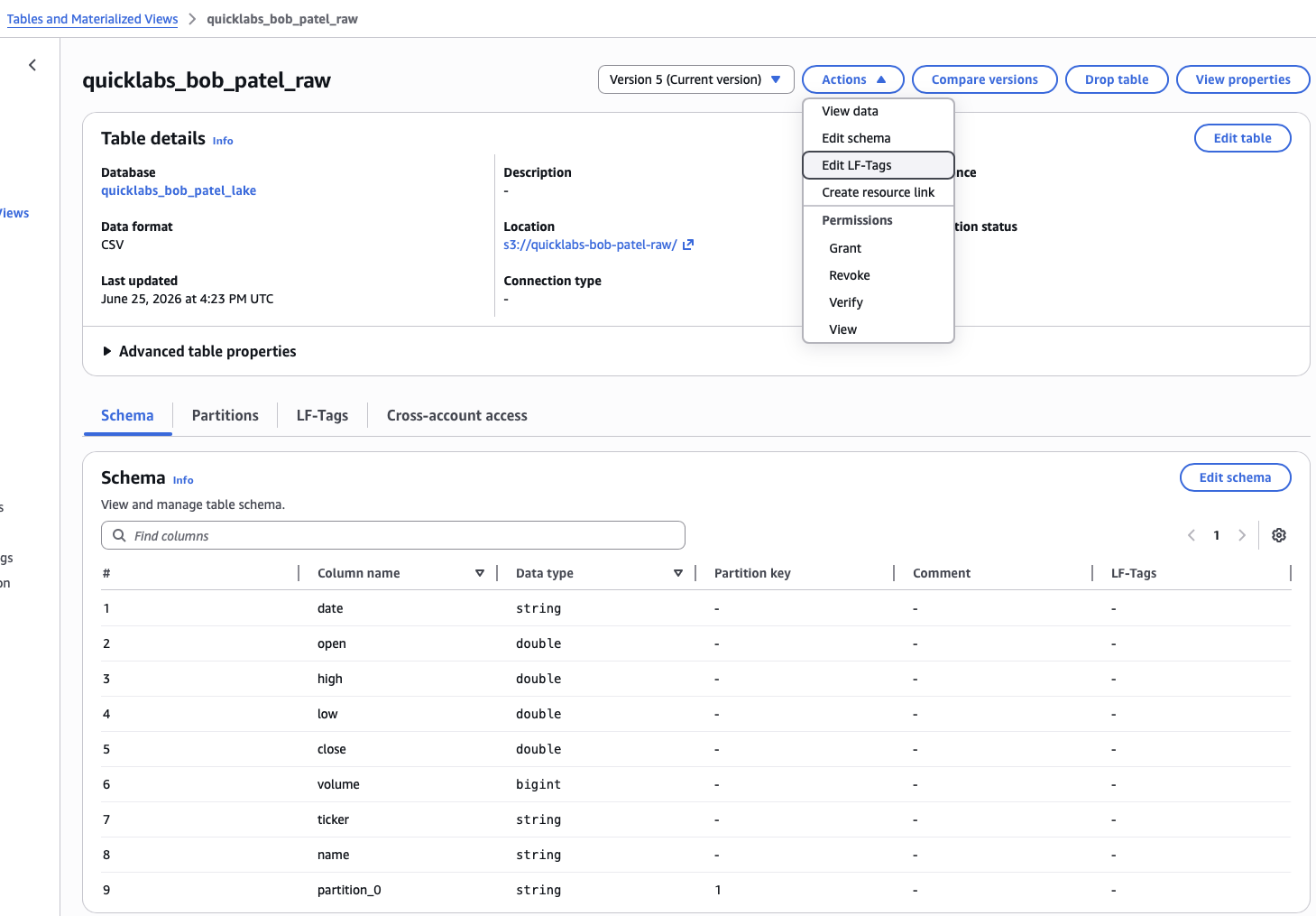Open the Cross-account access tab
Image resolution: width=1316 pixels, height=916 pixels.
[457, 415]
